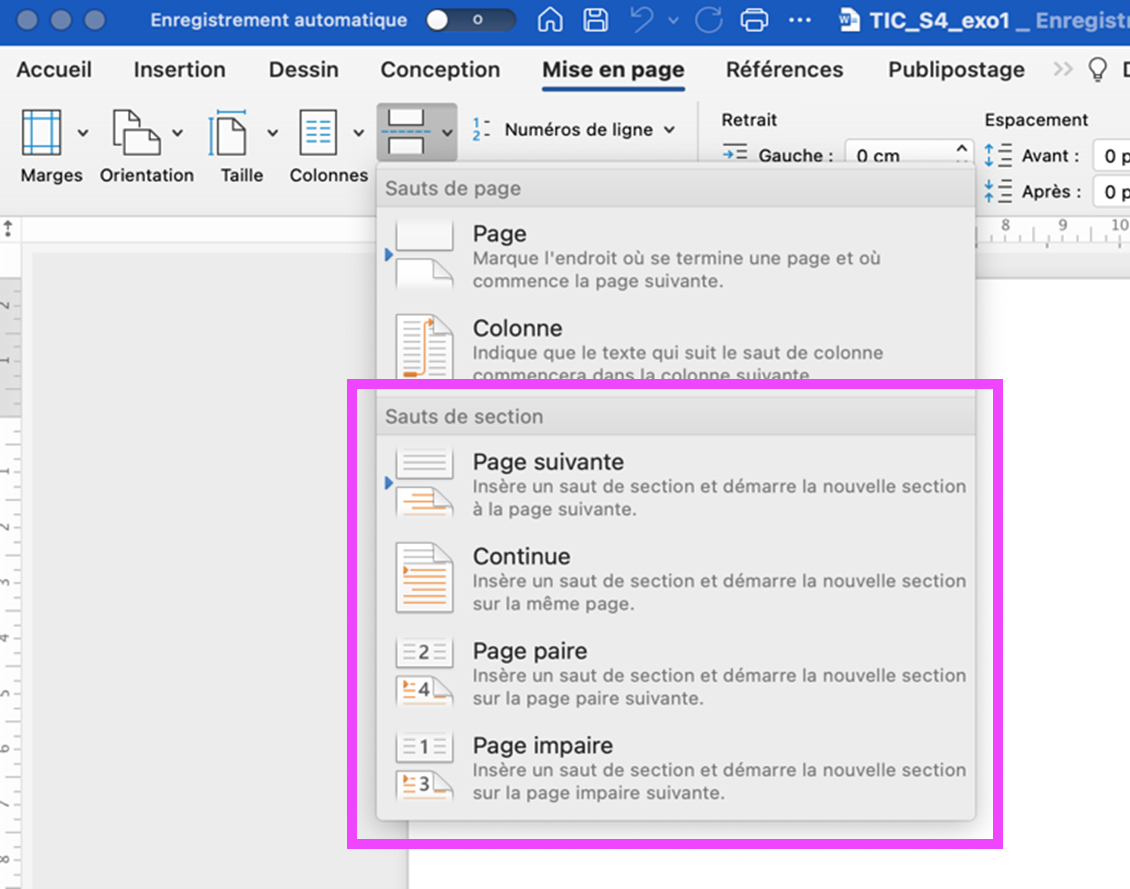Switch to the Publipostage tab
This screenshot has width=1130, height=889.
click(x=956, y=69)
